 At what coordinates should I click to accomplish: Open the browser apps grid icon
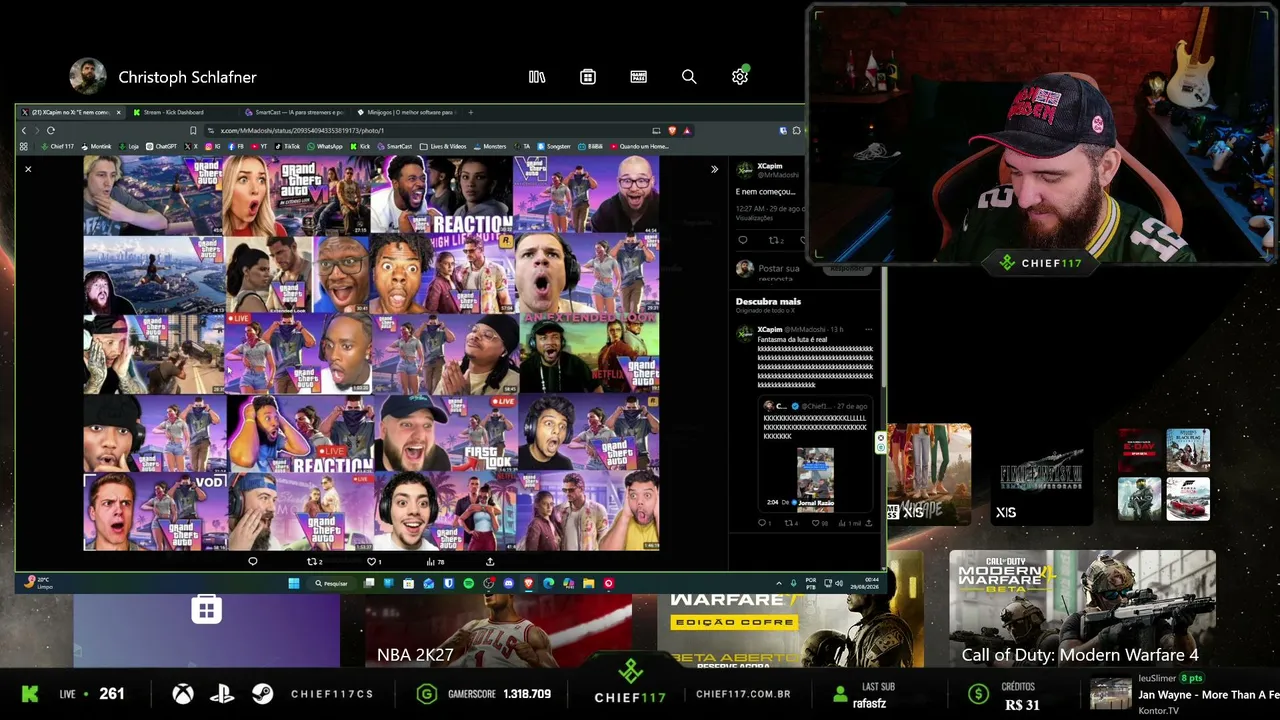tap(24, 146)
